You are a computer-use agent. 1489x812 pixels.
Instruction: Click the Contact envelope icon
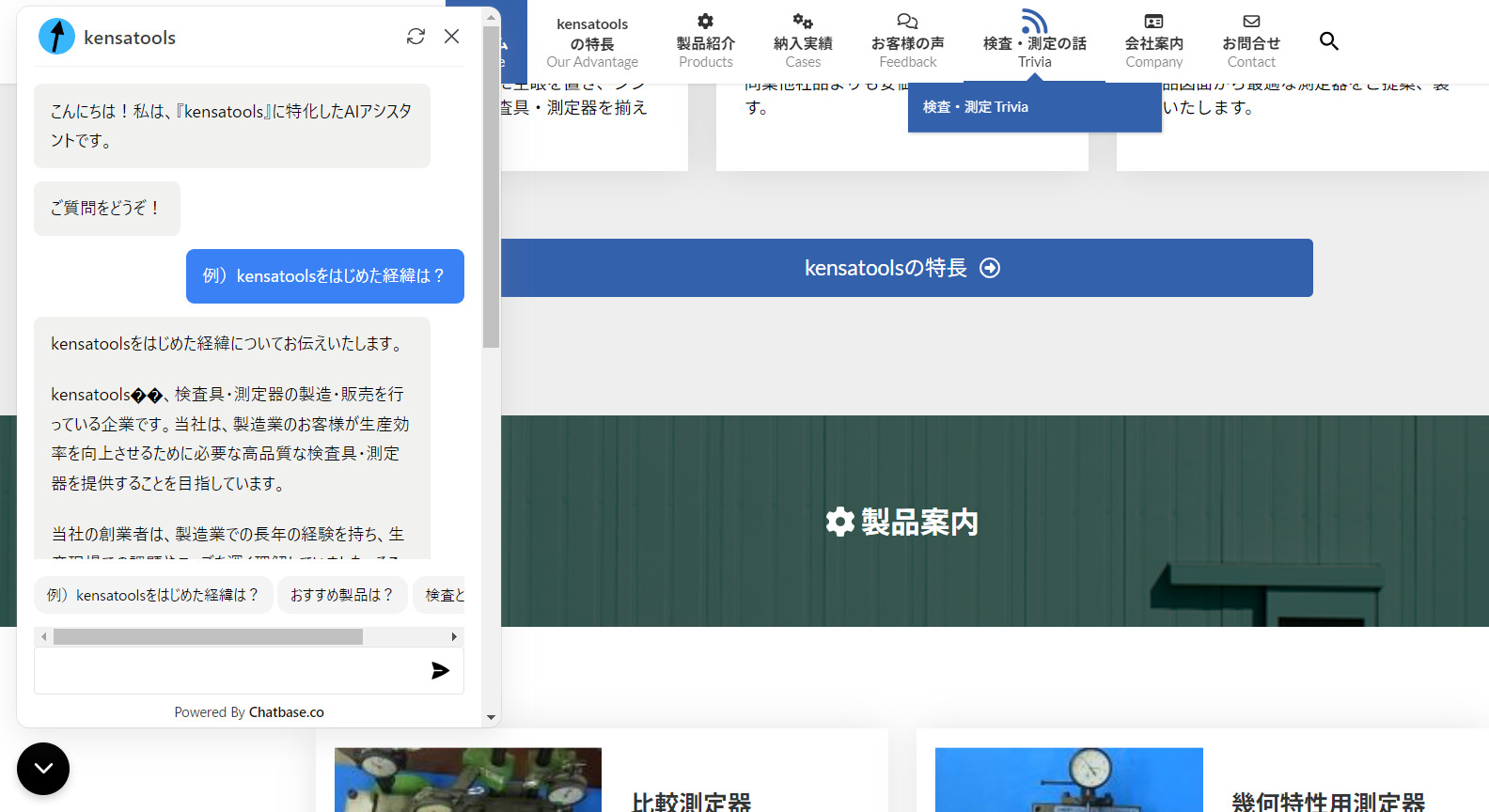click(1251, 21)
